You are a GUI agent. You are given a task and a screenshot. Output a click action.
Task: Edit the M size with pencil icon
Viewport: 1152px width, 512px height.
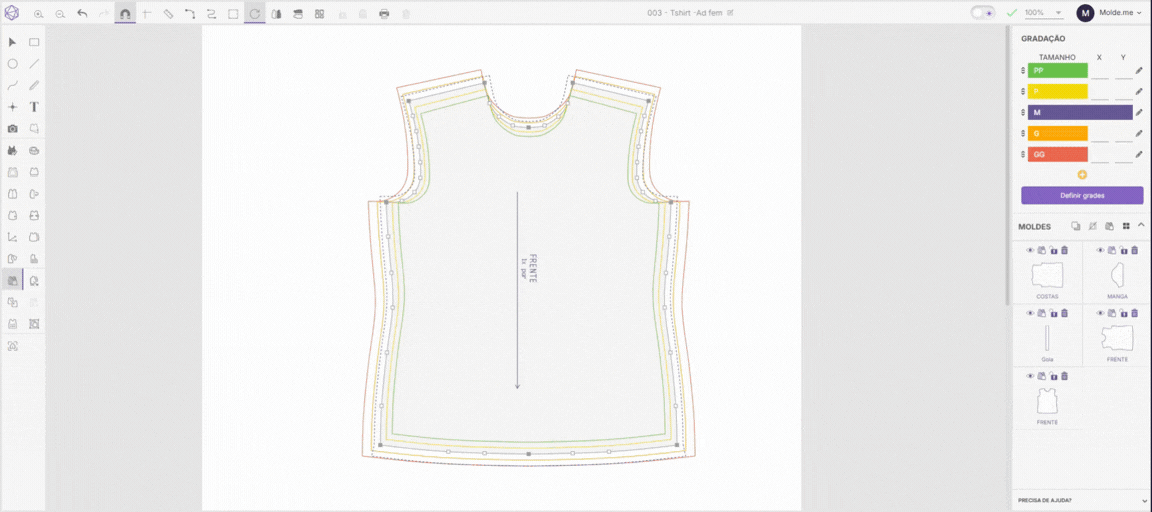(1139, 112)
